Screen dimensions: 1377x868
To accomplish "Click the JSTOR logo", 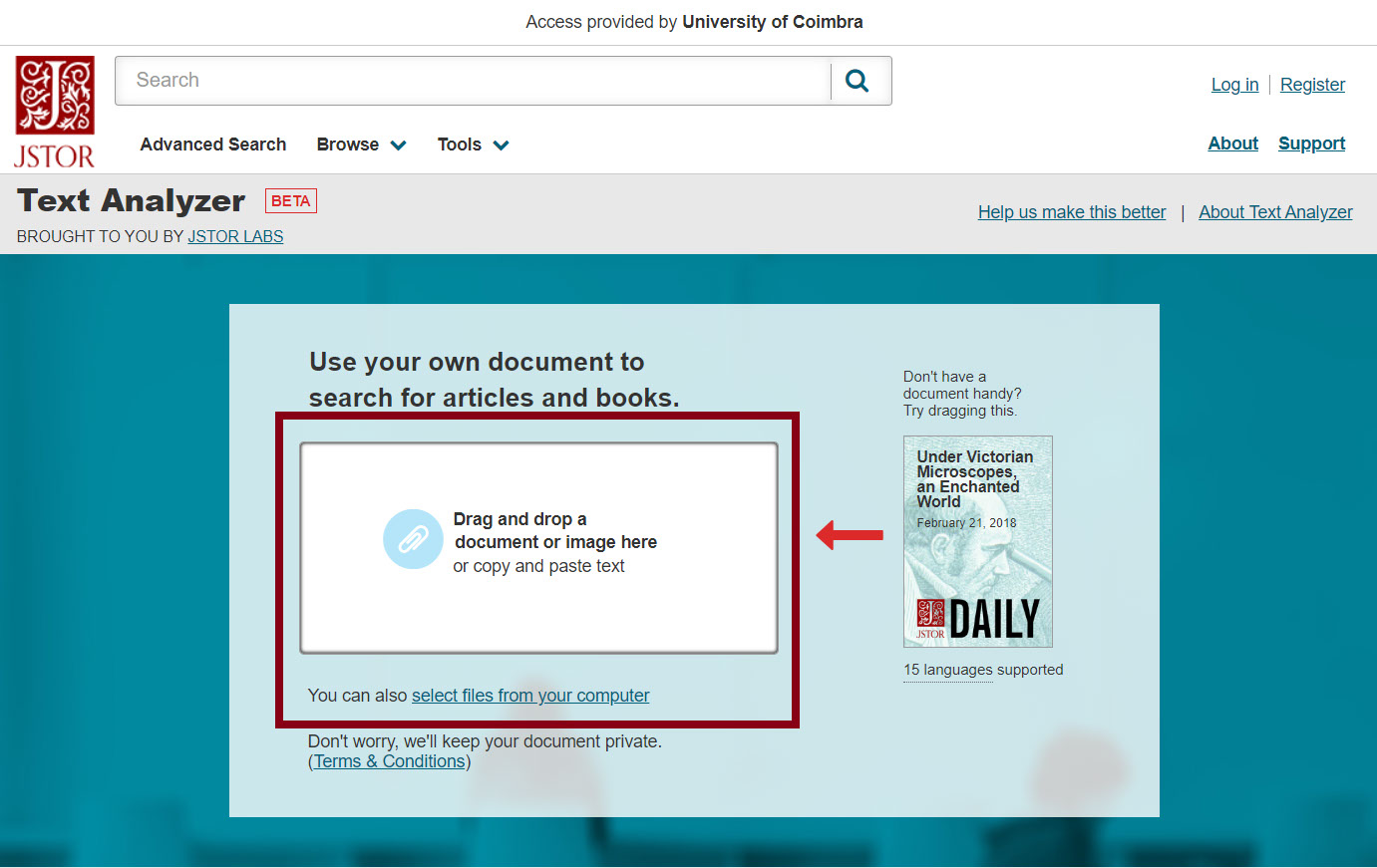I will click(x=55, y=111).
